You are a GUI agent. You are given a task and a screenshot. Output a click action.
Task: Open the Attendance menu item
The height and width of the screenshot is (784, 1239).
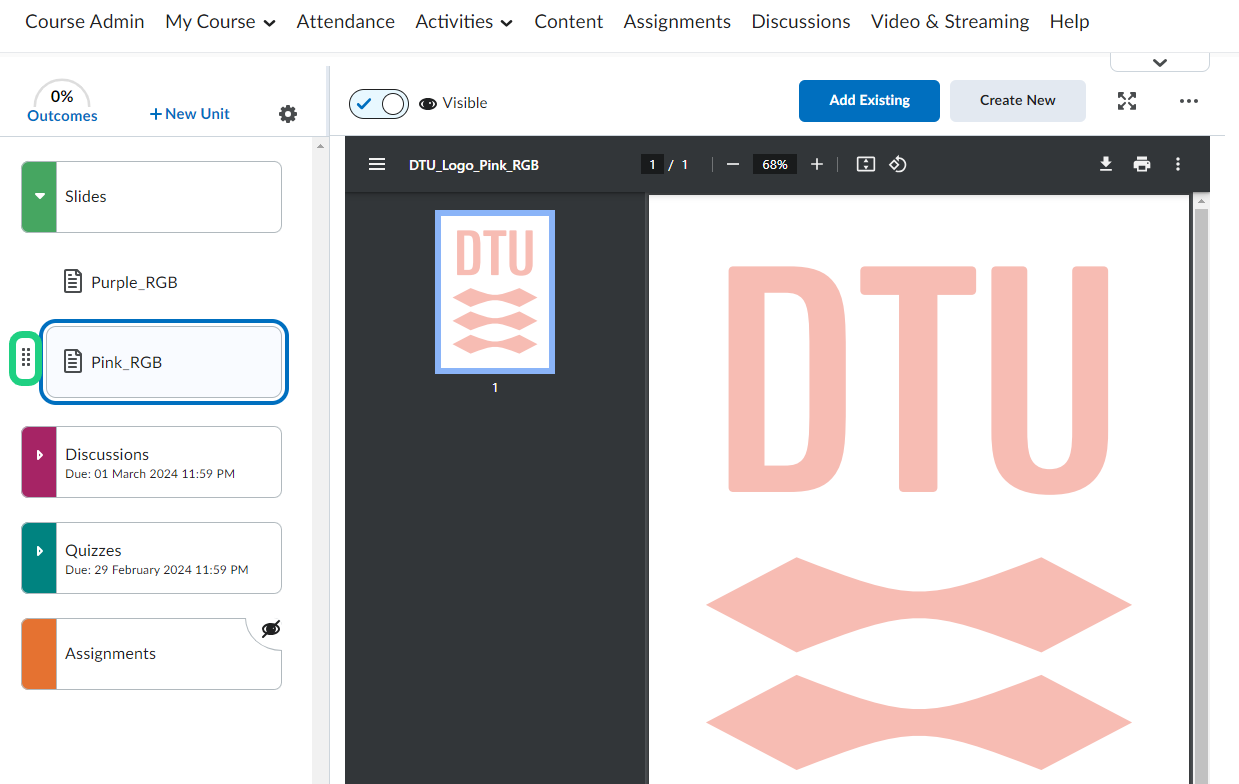pyautogui.click(x=345, y=22)
